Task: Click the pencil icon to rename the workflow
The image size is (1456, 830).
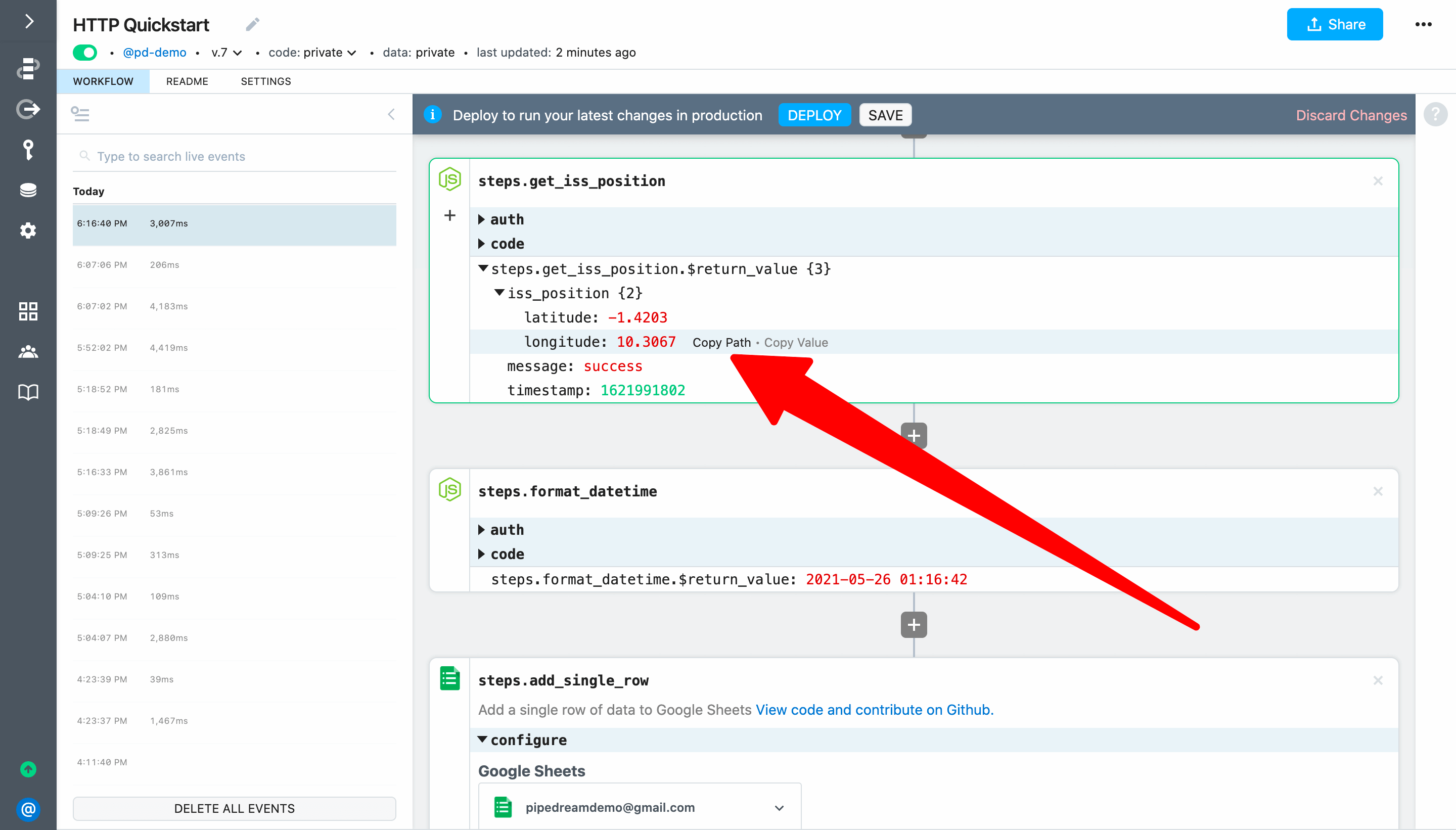Action: pos(253,24)
